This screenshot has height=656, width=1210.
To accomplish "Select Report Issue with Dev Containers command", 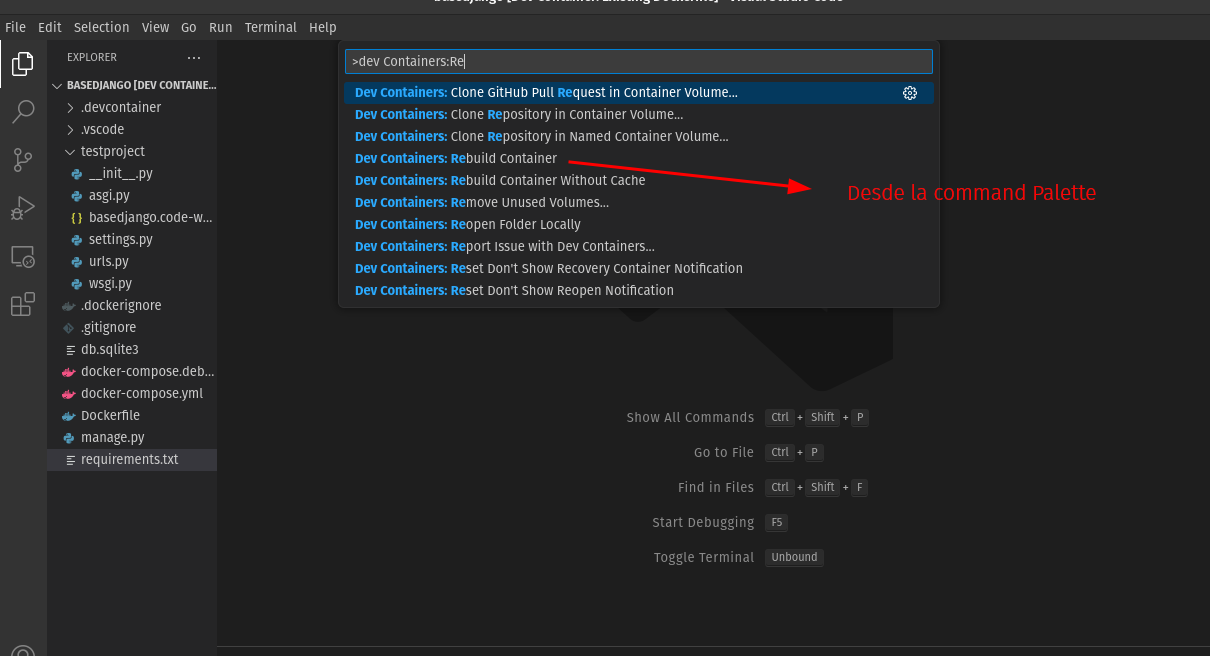I will [639, 246].
